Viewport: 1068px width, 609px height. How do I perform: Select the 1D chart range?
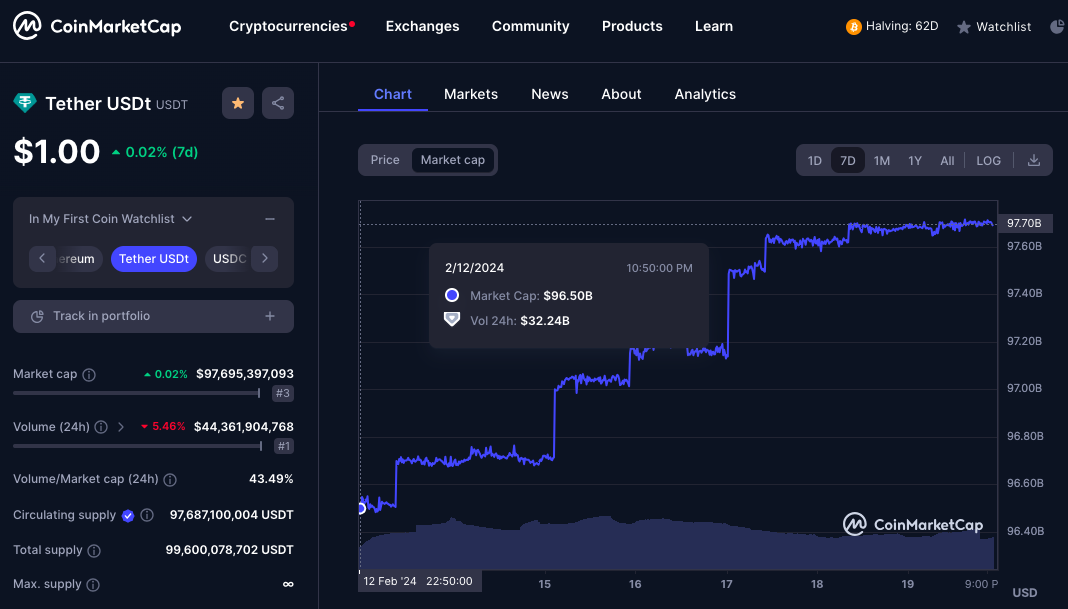click(815, 161)
